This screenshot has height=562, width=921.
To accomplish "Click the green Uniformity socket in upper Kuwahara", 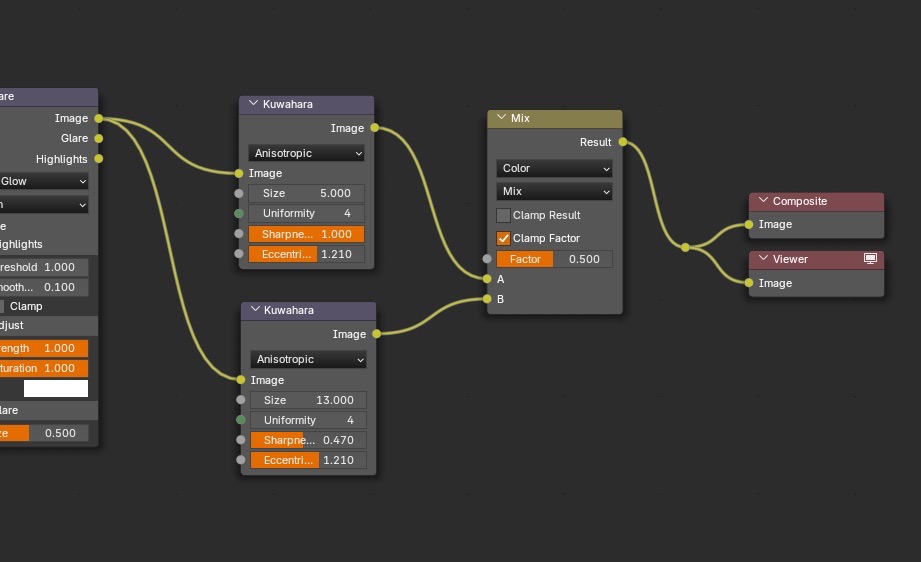I will [x=238, y=214].
